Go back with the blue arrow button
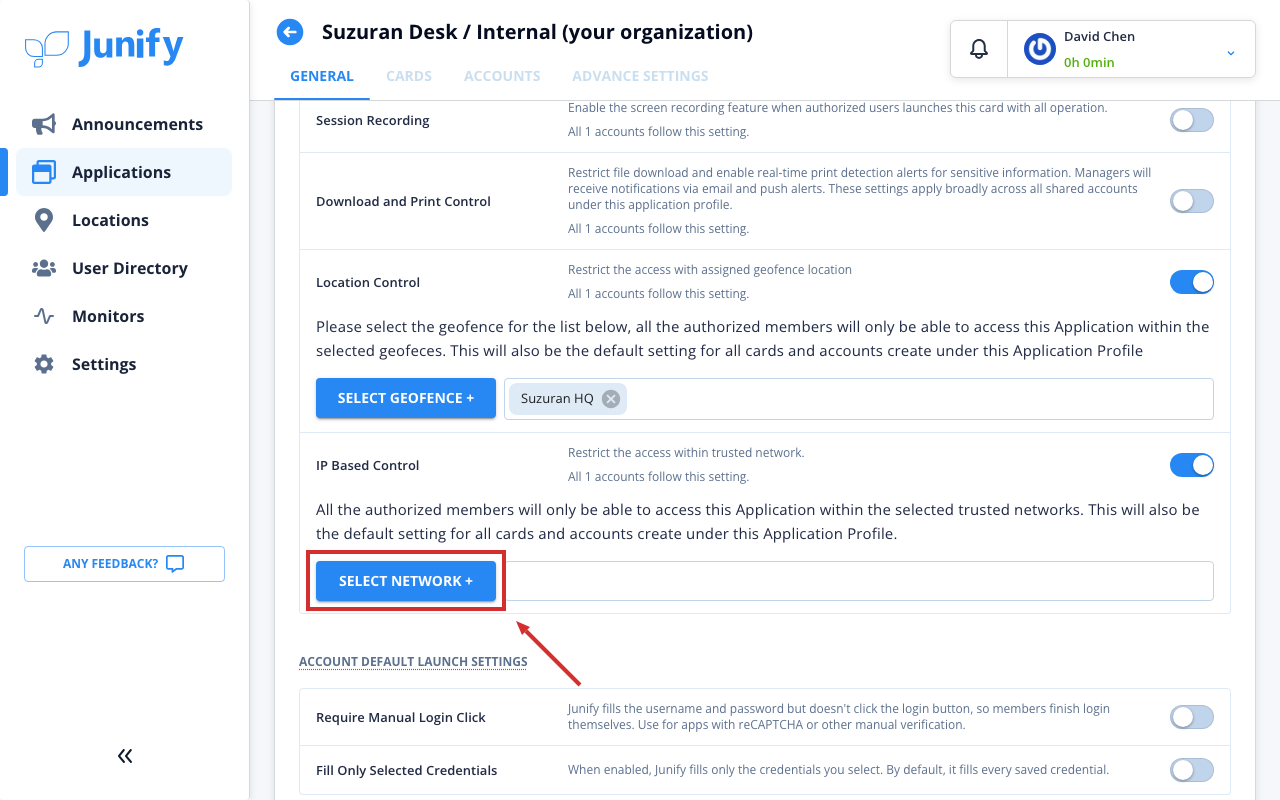This screenshot has height=800, width=1280. click(290, 33)
